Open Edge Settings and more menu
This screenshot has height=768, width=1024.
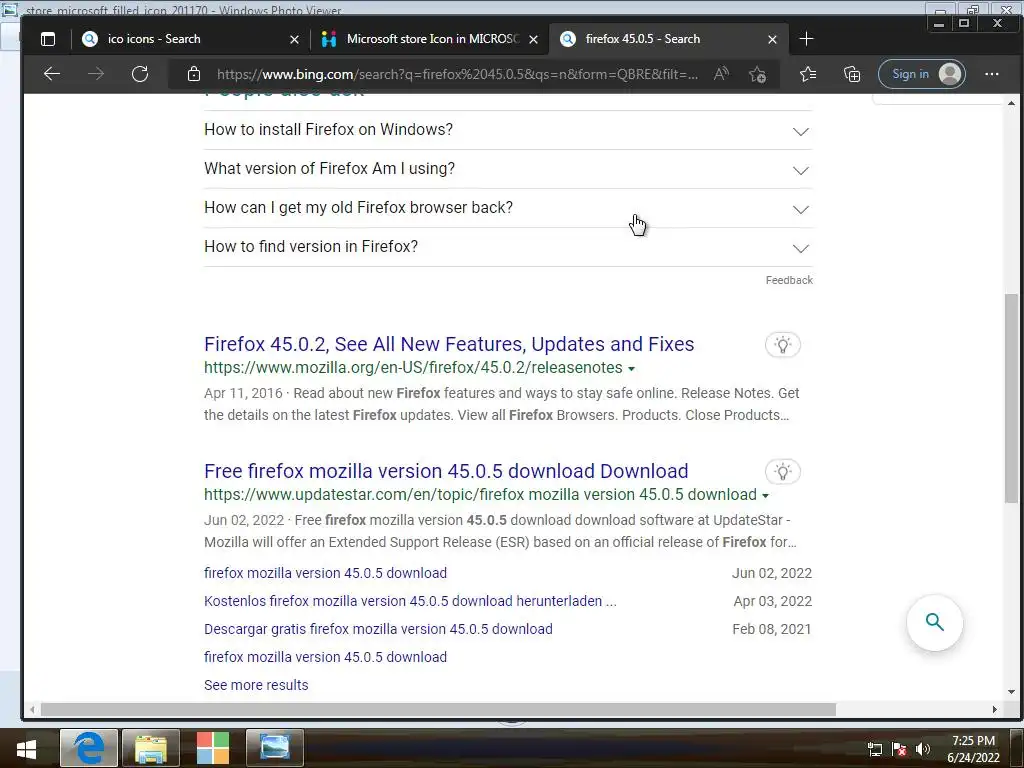991,74
